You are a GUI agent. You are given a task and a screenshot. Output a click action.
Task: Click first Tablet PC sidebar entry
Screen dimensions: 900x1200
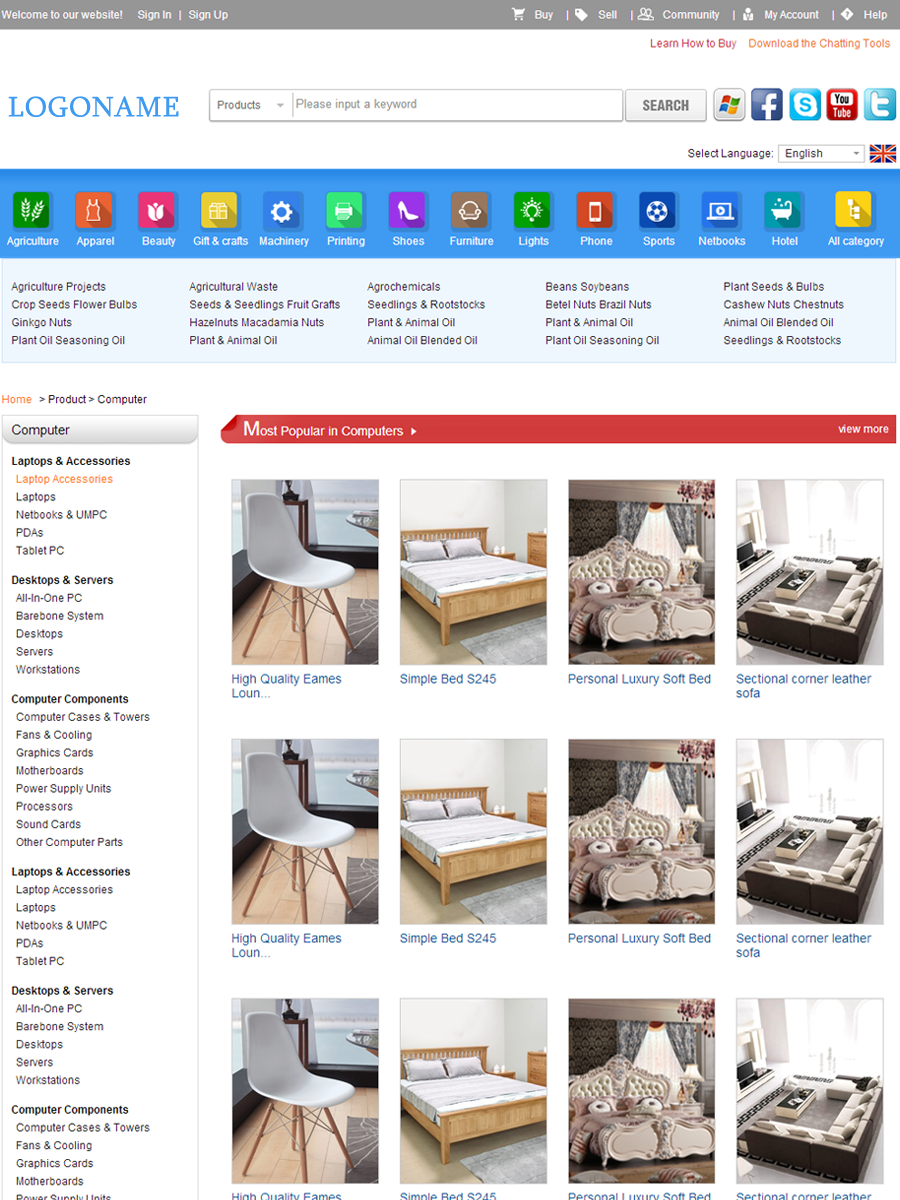point(40,551)
